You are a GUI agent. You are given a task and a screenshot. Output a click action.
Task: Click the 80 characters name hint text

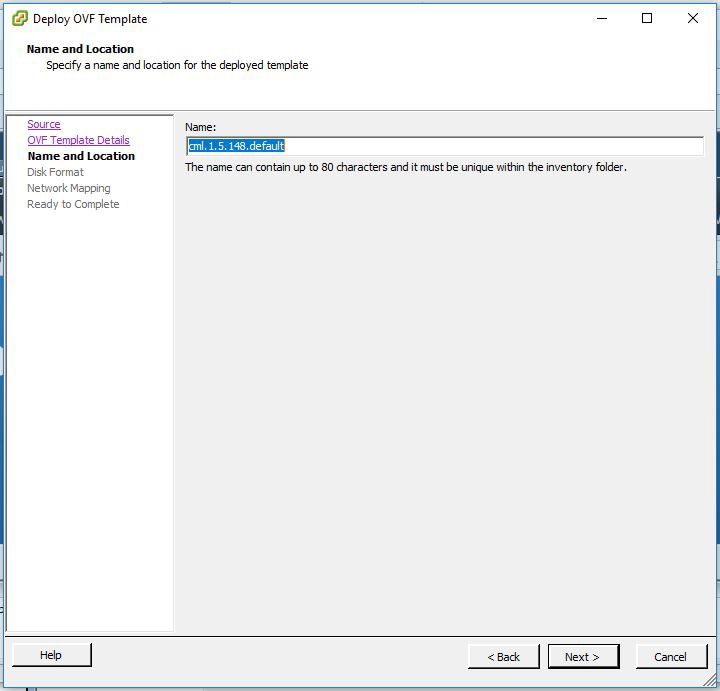(406, 167)
